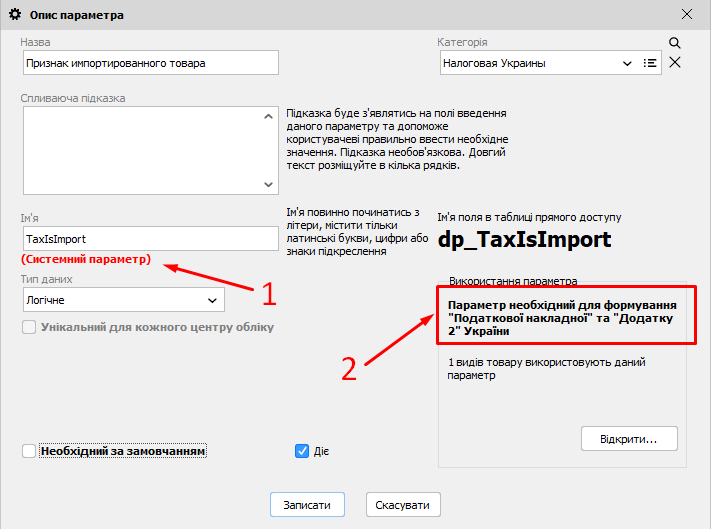The image size is (711, 529).
Task: Clear the category with the X icon
Action: coord(675,63)
